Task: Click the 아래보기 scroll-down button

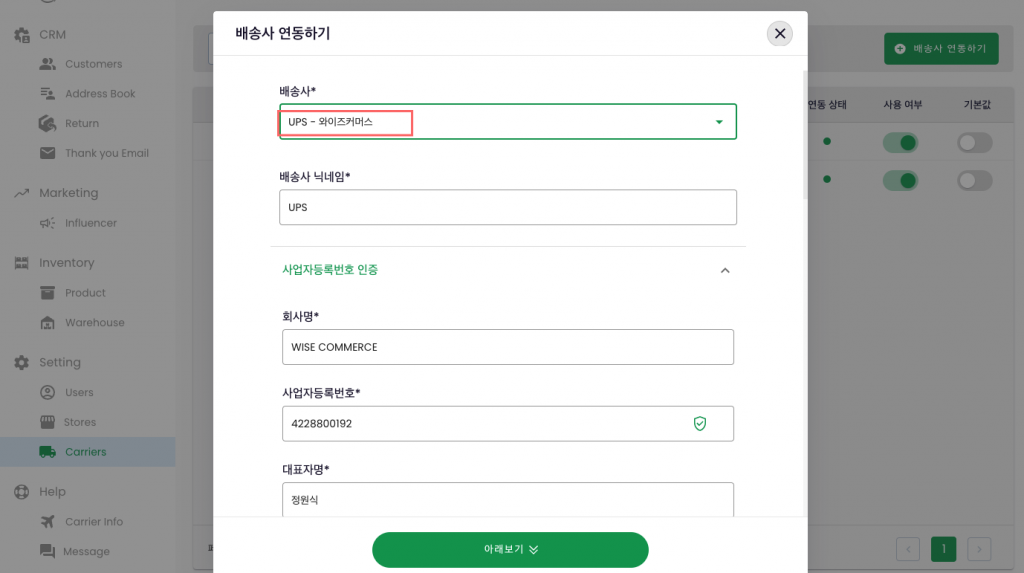Action: 510,549
